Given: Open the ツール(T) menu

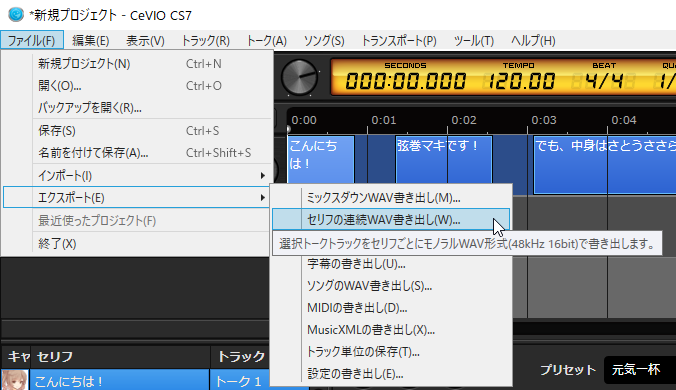Looking at the screenshot, I should [x=473, y=41].
